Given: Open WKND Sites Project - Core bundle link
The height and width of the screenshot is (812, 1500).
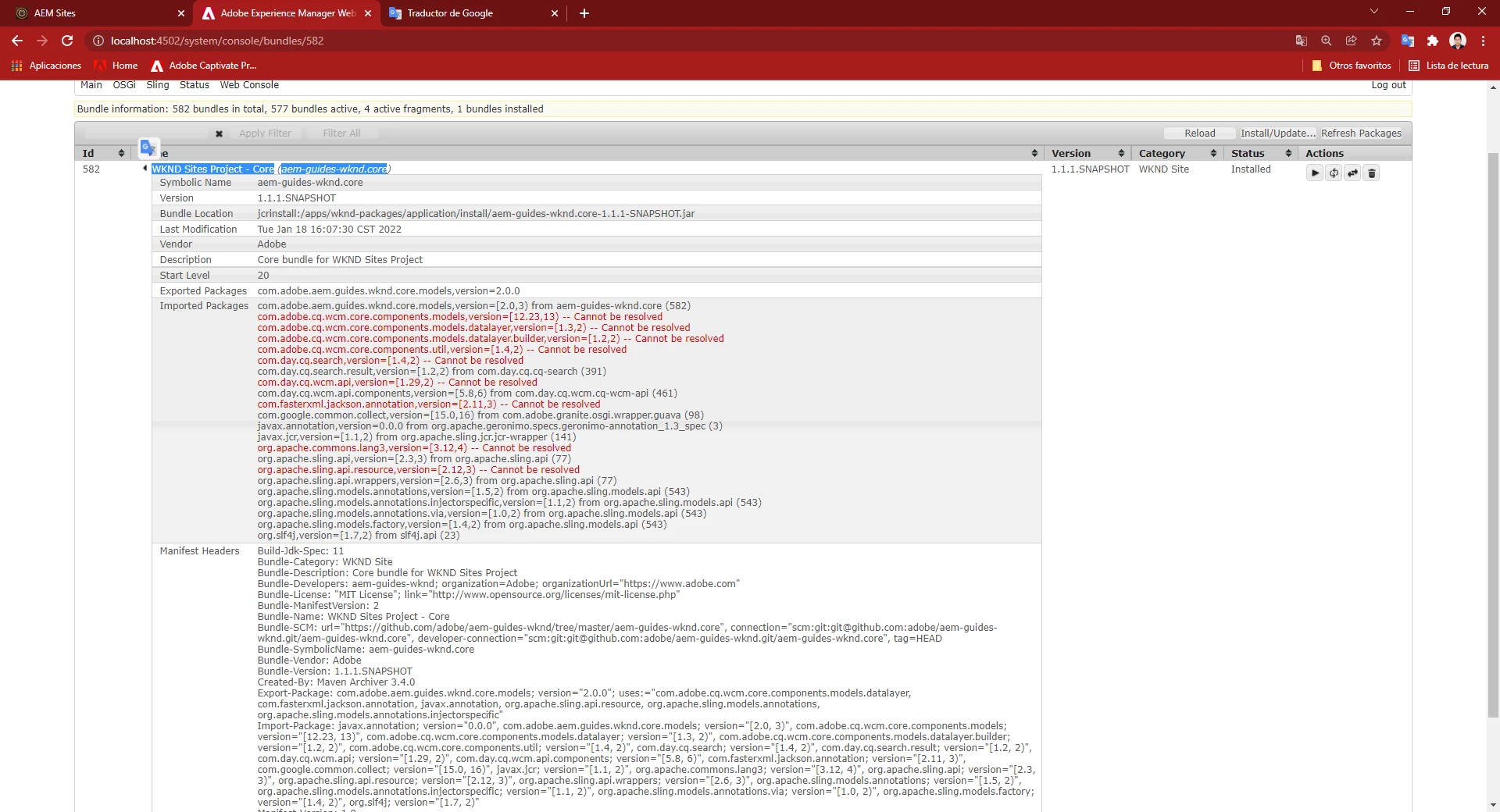Looking at the screenshot, I should tap(212, 169).
